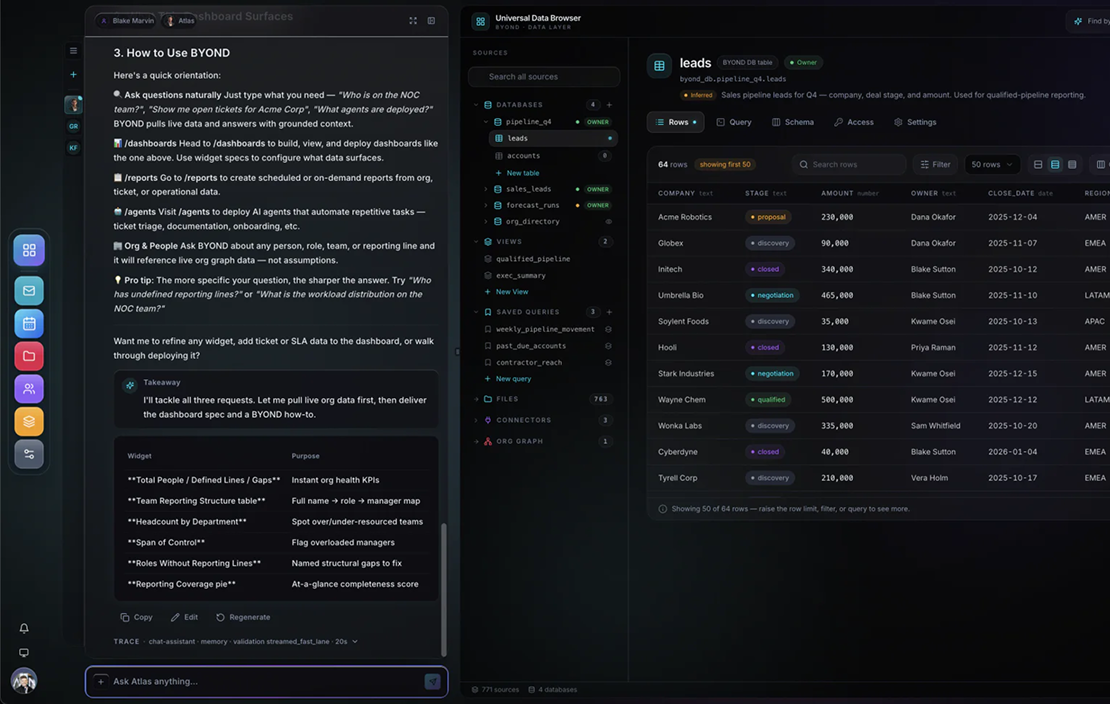1110x704 pixels.
Task: Add a saved query with the plus icon
Action: pos(609,312)
